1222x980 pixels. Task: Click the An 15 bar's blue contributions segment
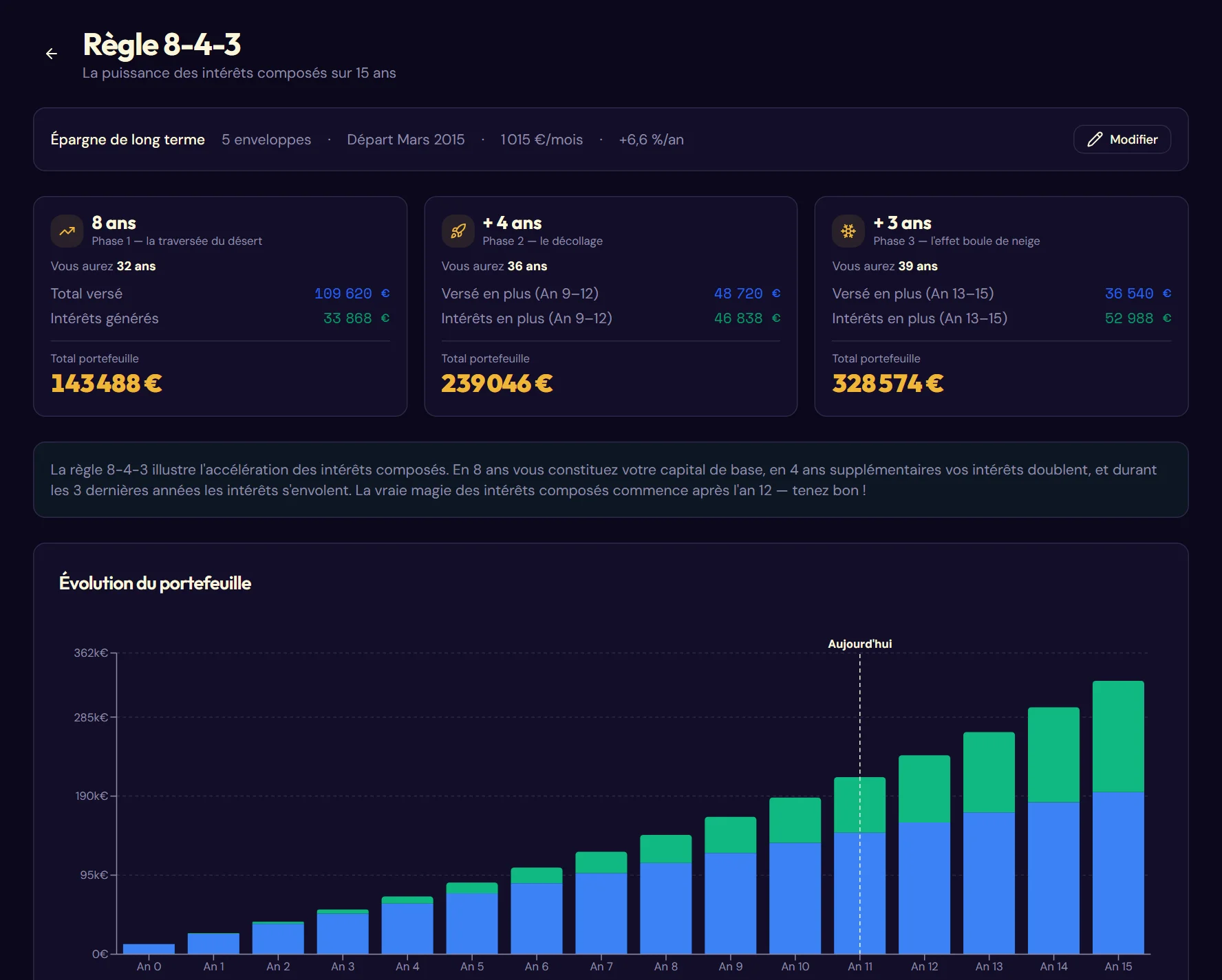[1118, 873]
